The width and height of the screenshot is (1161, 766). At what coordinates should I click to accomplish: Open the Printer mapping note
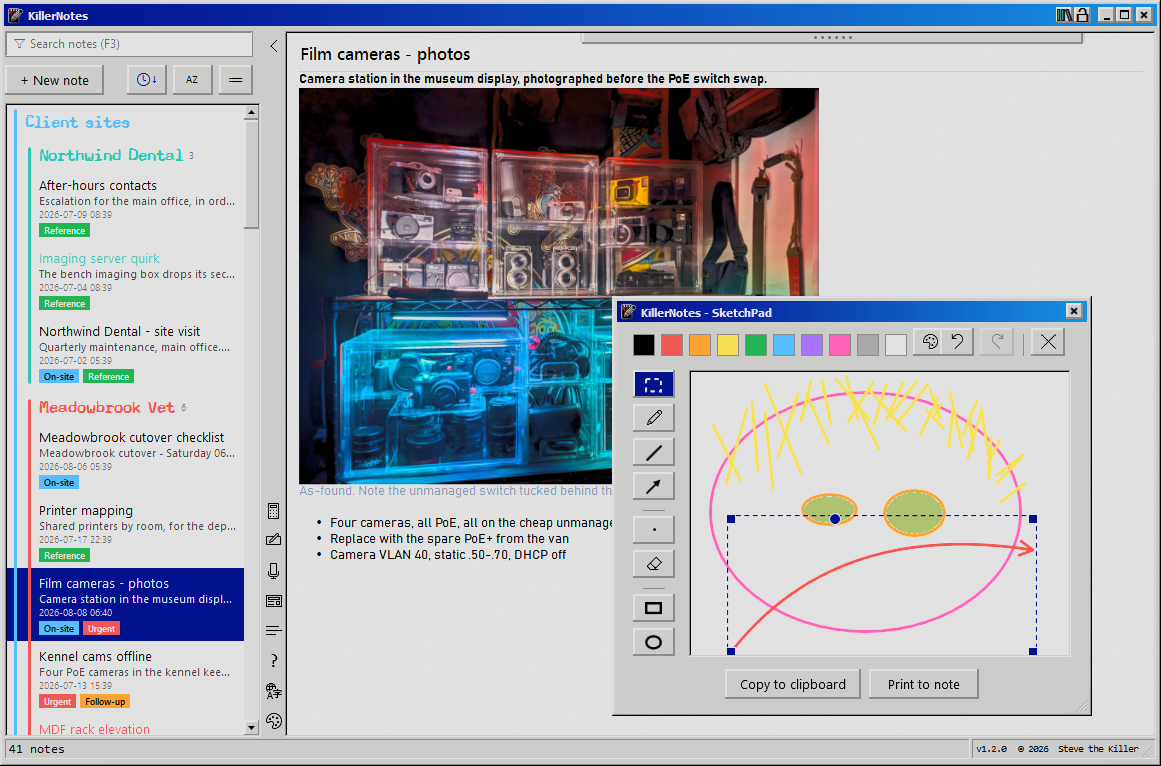click(x=137, y=532)
